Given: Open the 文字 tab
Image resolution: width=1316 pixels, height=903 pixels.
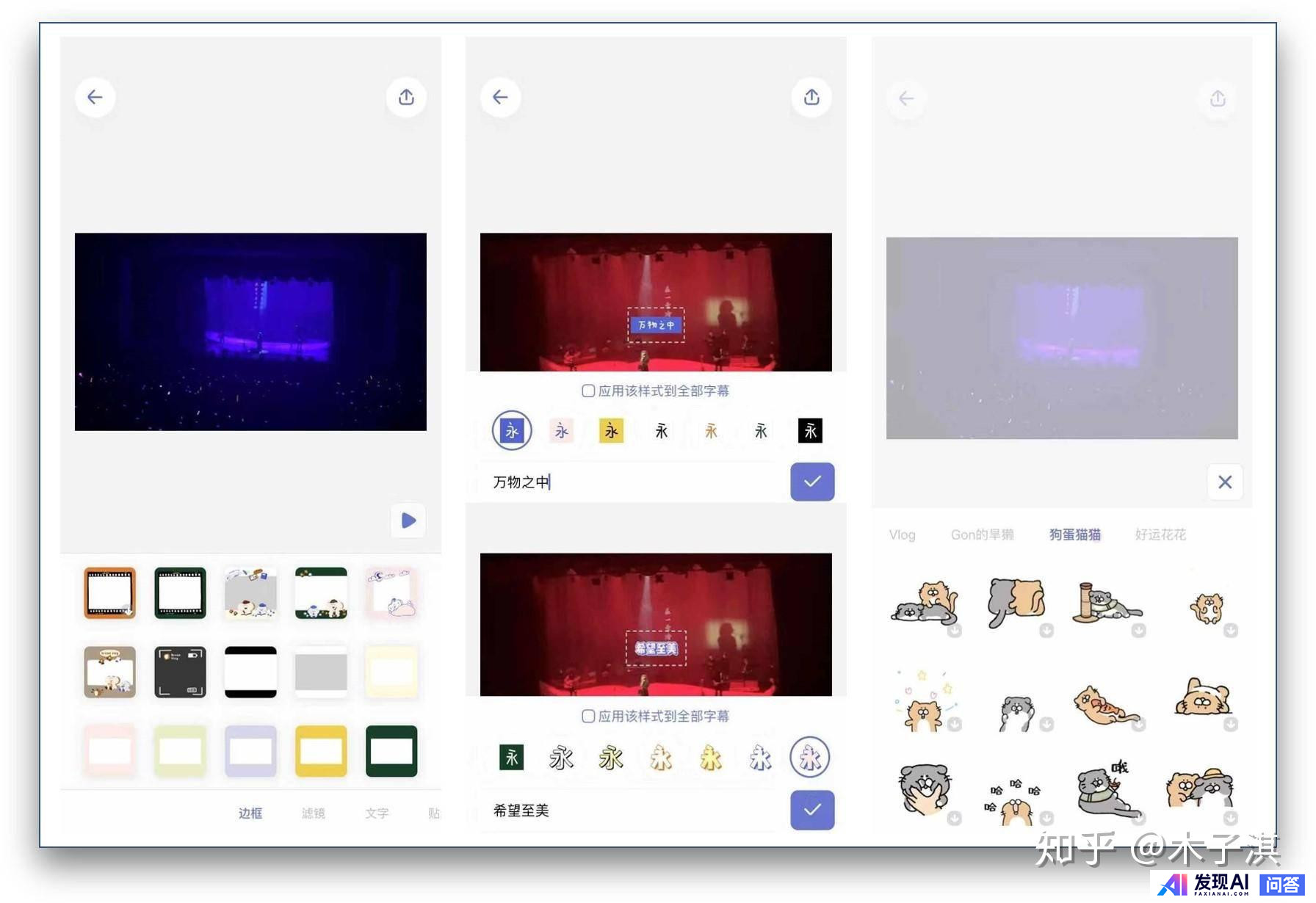Looking at the screenshot, I should [377, 813].
